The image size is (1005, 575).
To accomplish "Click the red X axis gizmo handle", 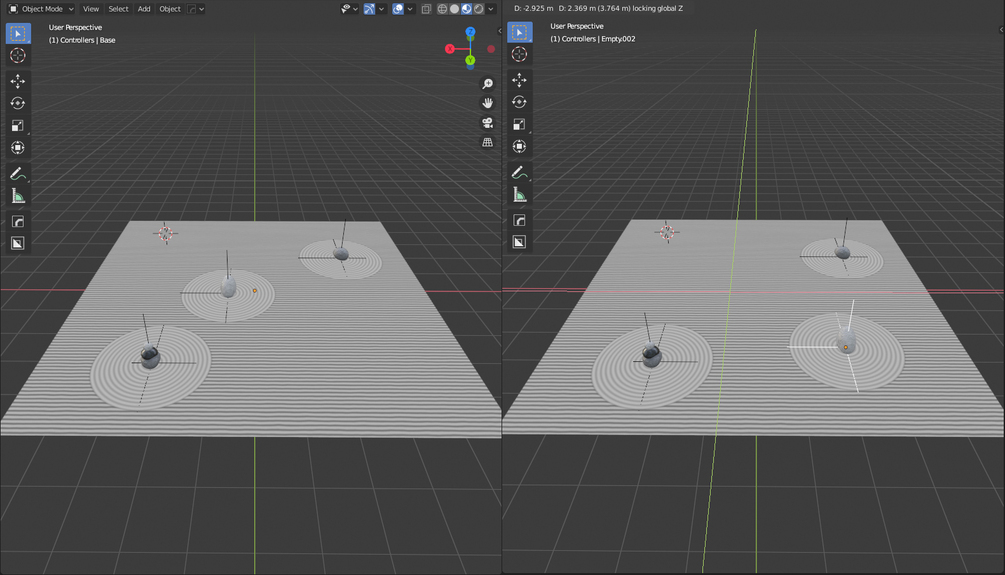I will click(450, 49).
